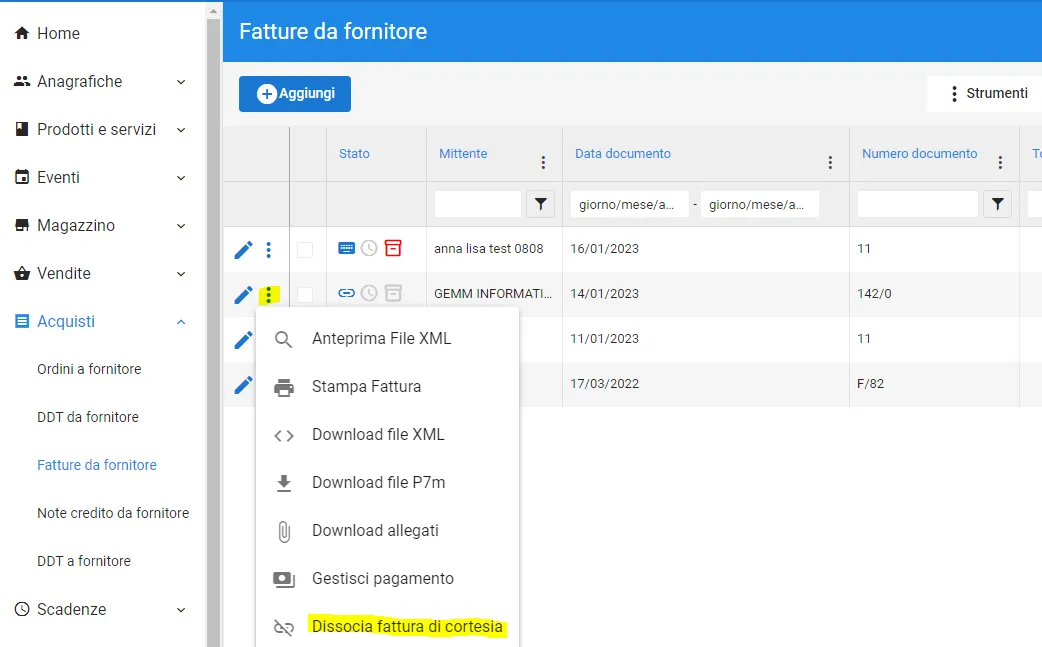Expand the Magazzino section chevron
The width and height of the screenshot is (1042, 647).
(181, 226)
